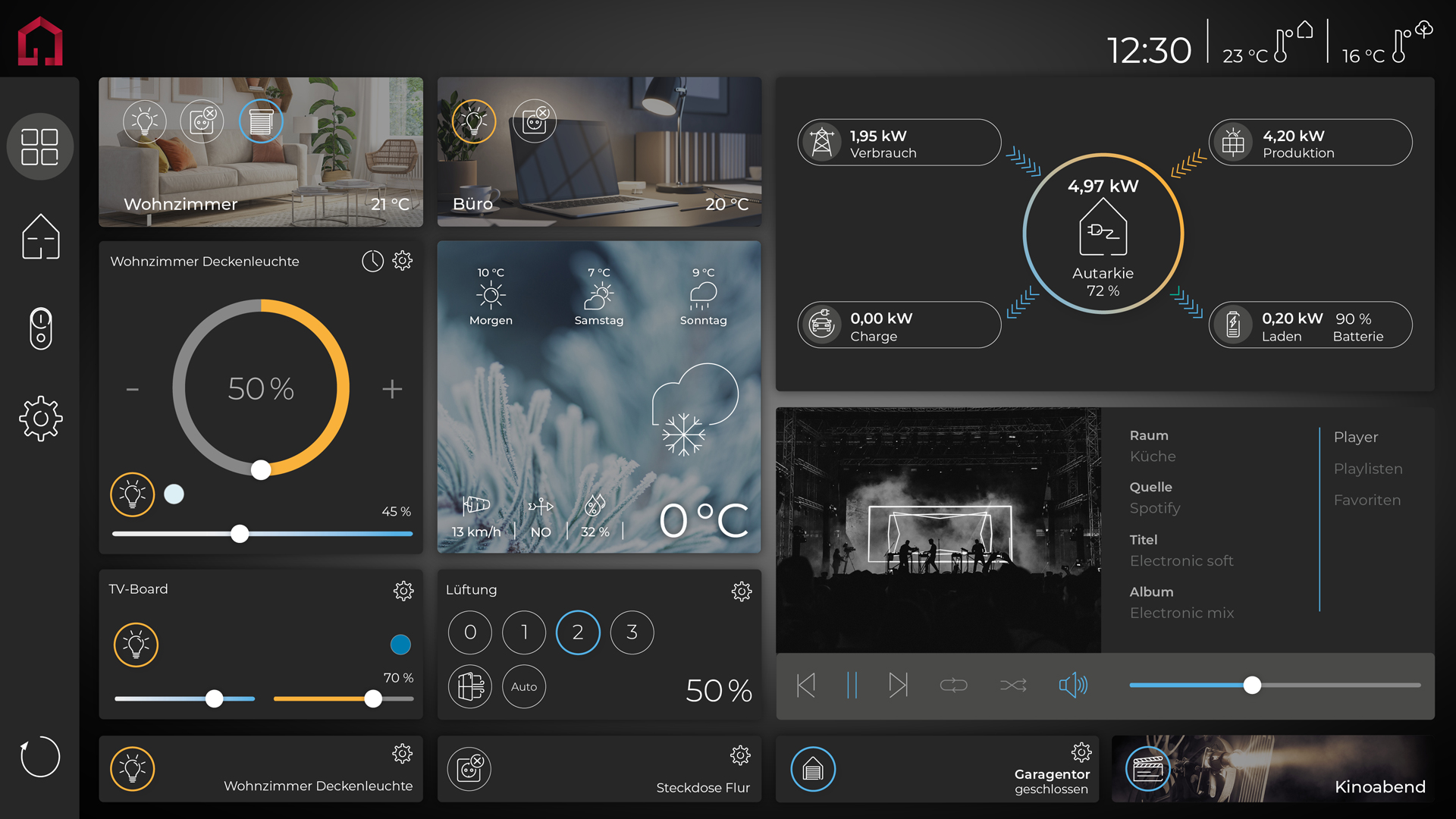
Task: Open the Favoriten tab in the media panel
Action: click(1368, 500)
